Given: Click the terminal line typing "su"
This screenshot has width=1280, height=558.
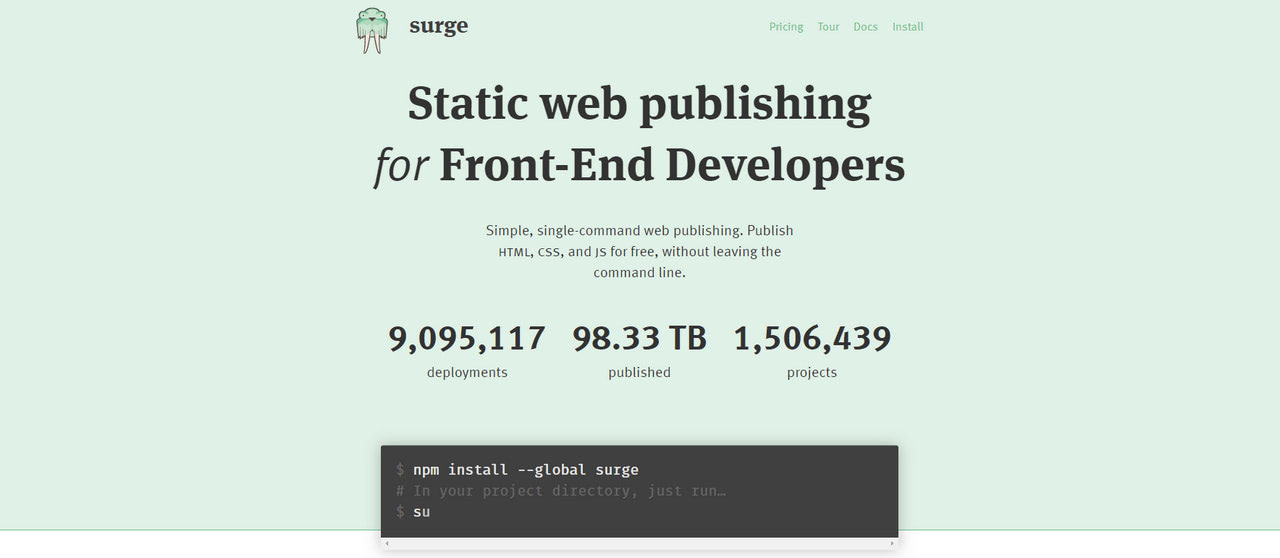Looking at the screenshot, I should pyautogui.click(x=413, y=511).
